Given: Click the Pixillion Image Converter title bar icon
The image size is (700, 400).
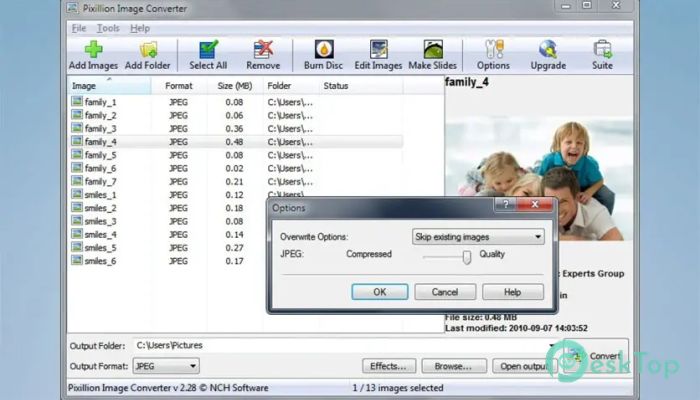Looking at the screenshot, I should pos(73,8).
